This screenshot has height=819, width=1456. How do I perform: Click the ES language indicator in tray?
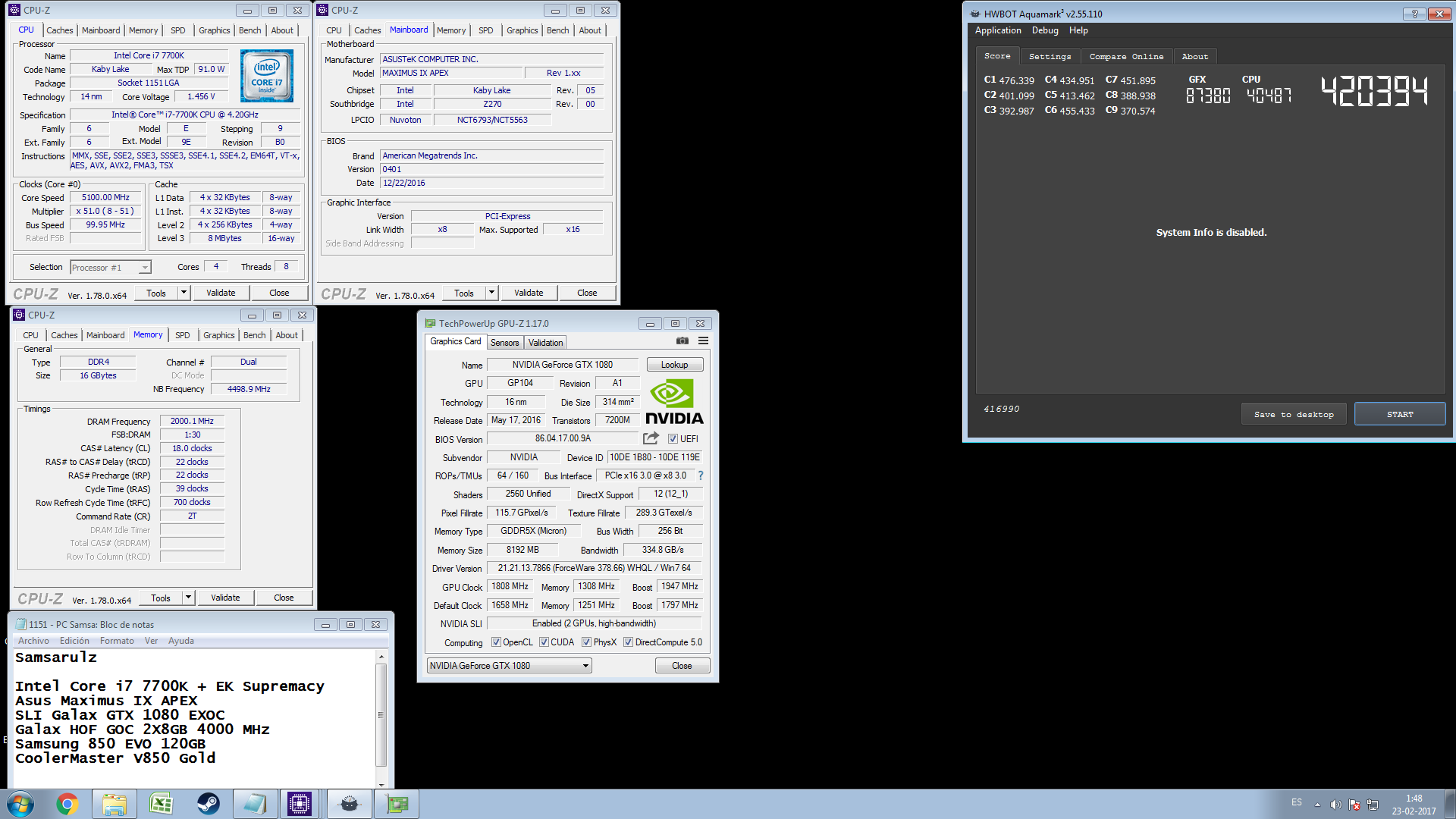coord(1297,802)
